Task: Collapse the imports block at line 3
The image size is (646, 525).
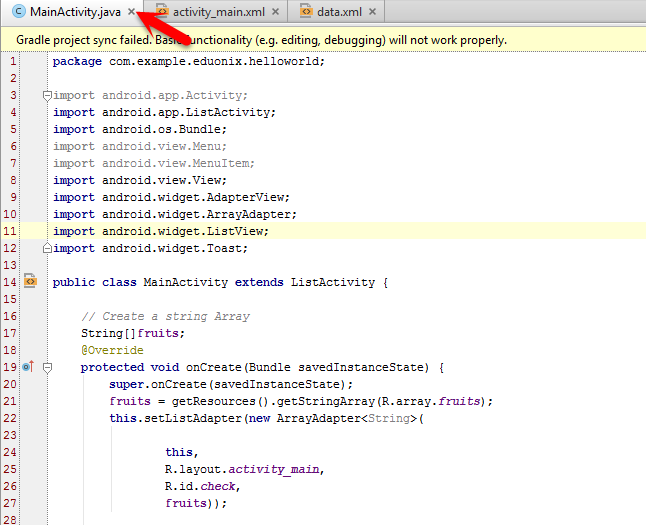Action: 47,96
